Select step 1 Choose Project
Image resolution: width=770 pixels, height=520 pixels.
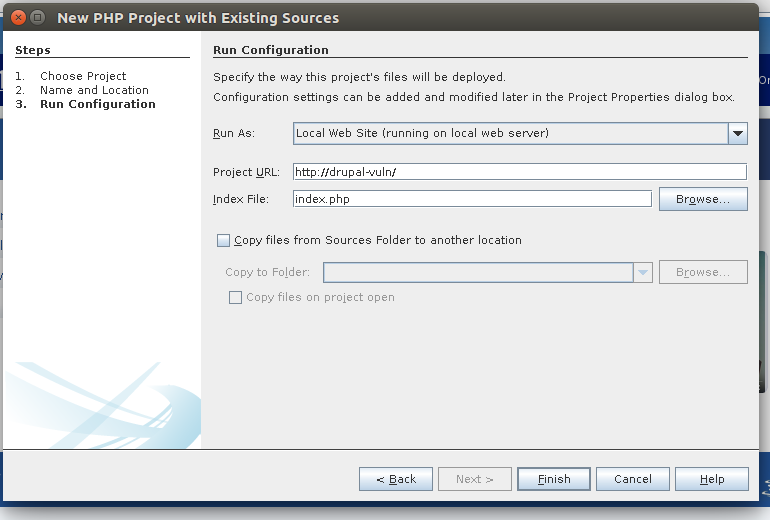83,76
